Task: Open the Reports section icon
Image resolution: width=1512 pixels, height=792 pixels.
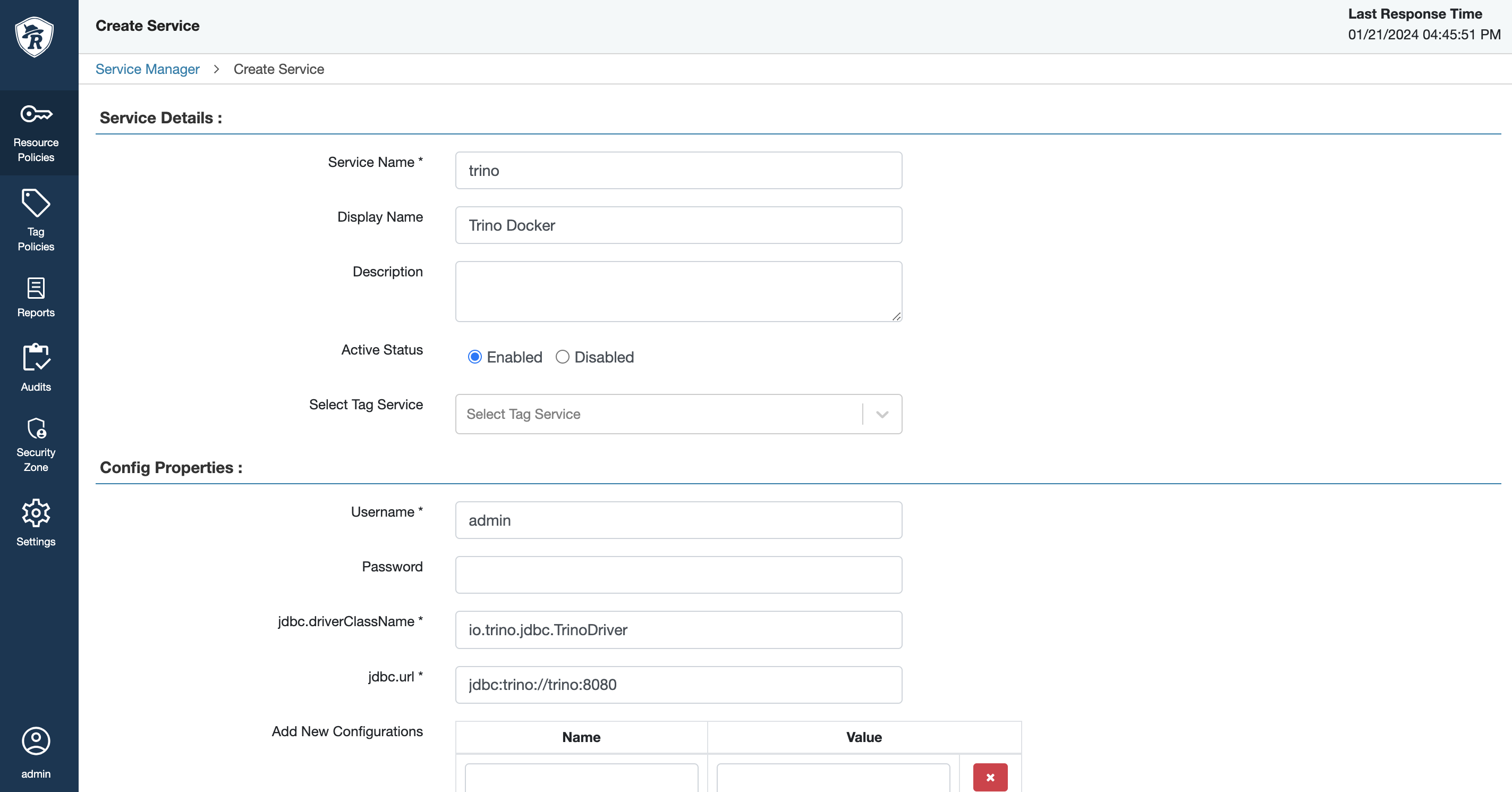Action: (36, 288)
